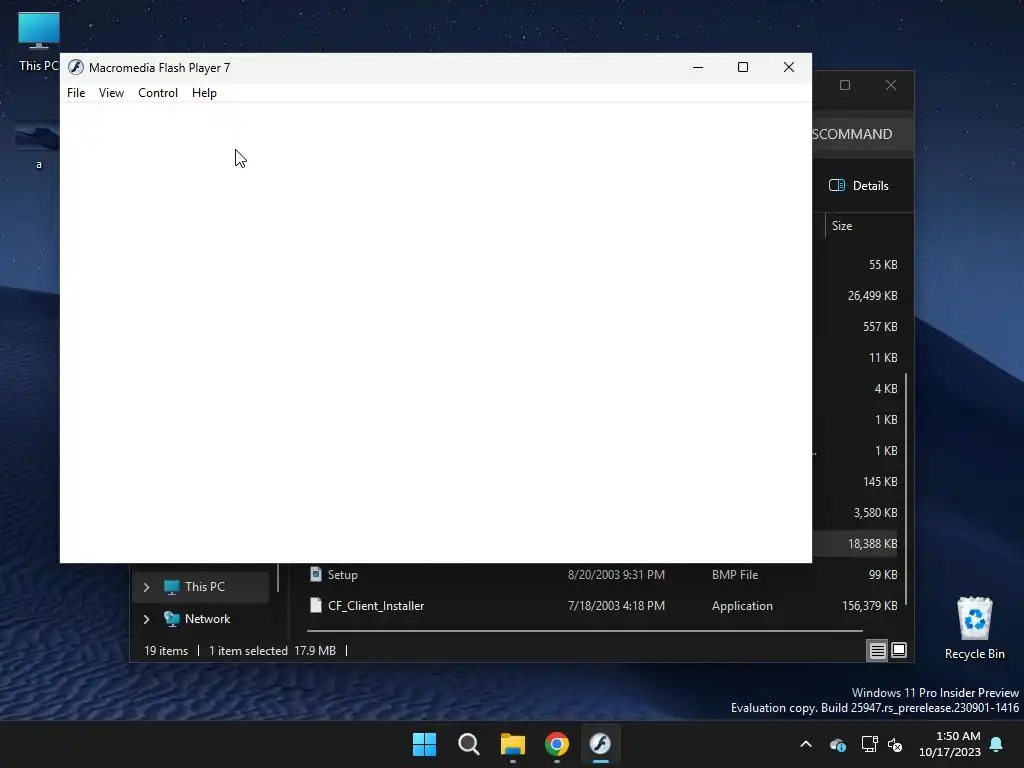The width and height of the screenshot is (1024, 768).
Task: Open the File menu in Flash Player
Action: [76, 93]
